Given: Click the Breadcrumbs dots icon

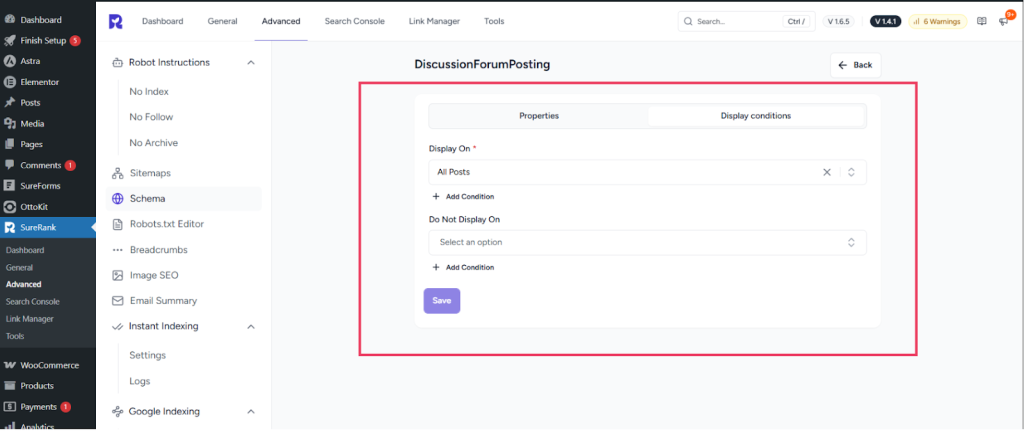Looking at the screenshot, I should pos(118,250).
